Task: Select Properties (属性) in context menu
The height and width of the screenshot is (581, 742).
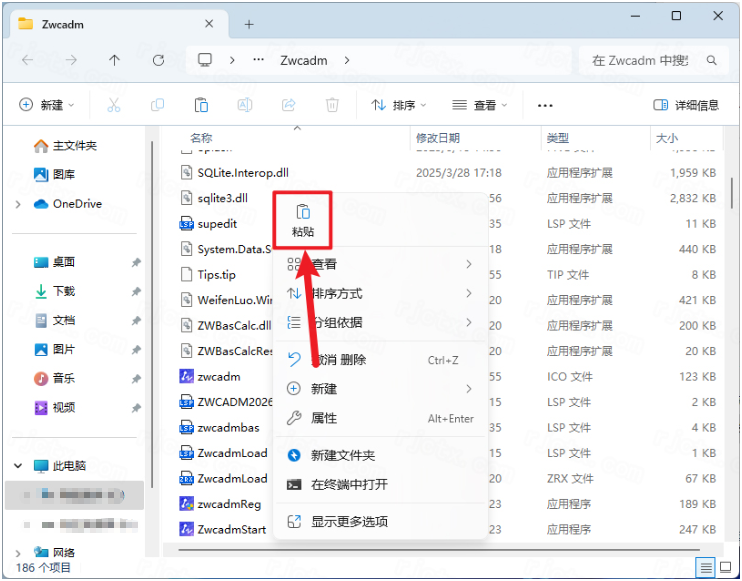Action: [324, 418]
